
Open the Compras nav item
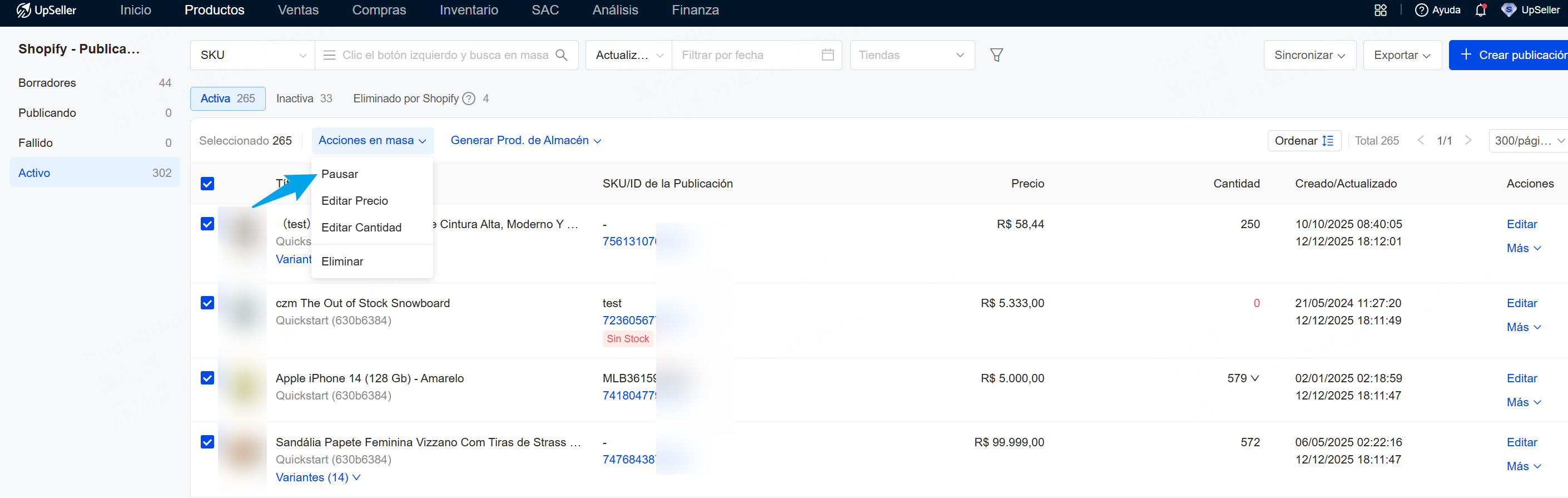coord(379,11)
